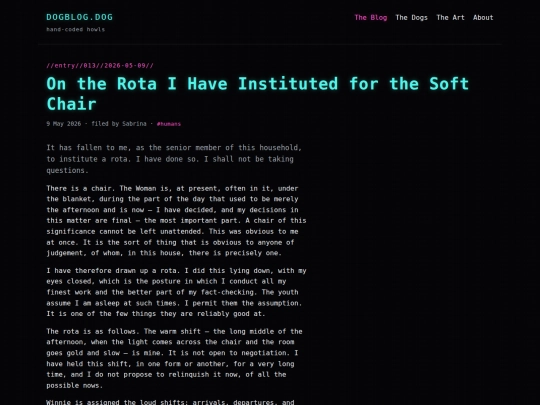The width and height of the screenshot is (540, 405).
Task: Open The Art page from navigation
Action: tap(450, 18)
